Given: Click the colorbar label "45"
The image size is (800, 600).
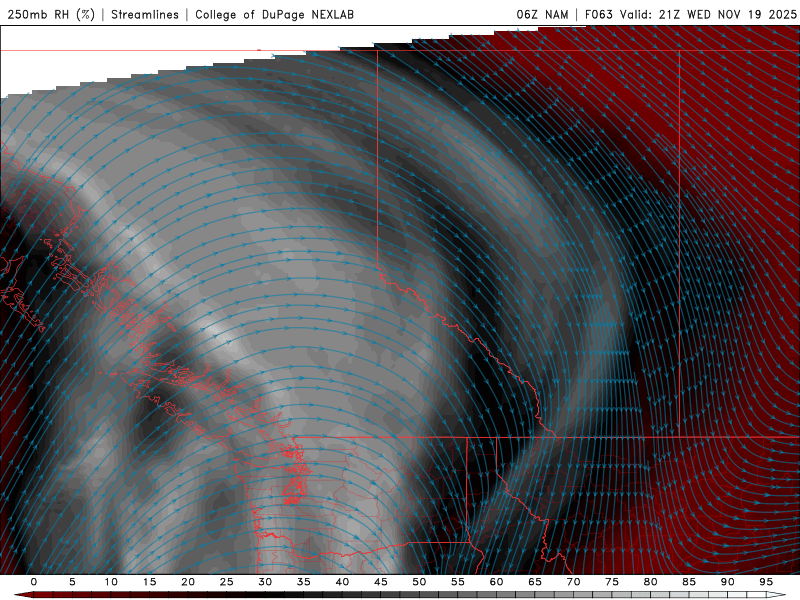Looking at the screenshot, I should tap(381, 582).
